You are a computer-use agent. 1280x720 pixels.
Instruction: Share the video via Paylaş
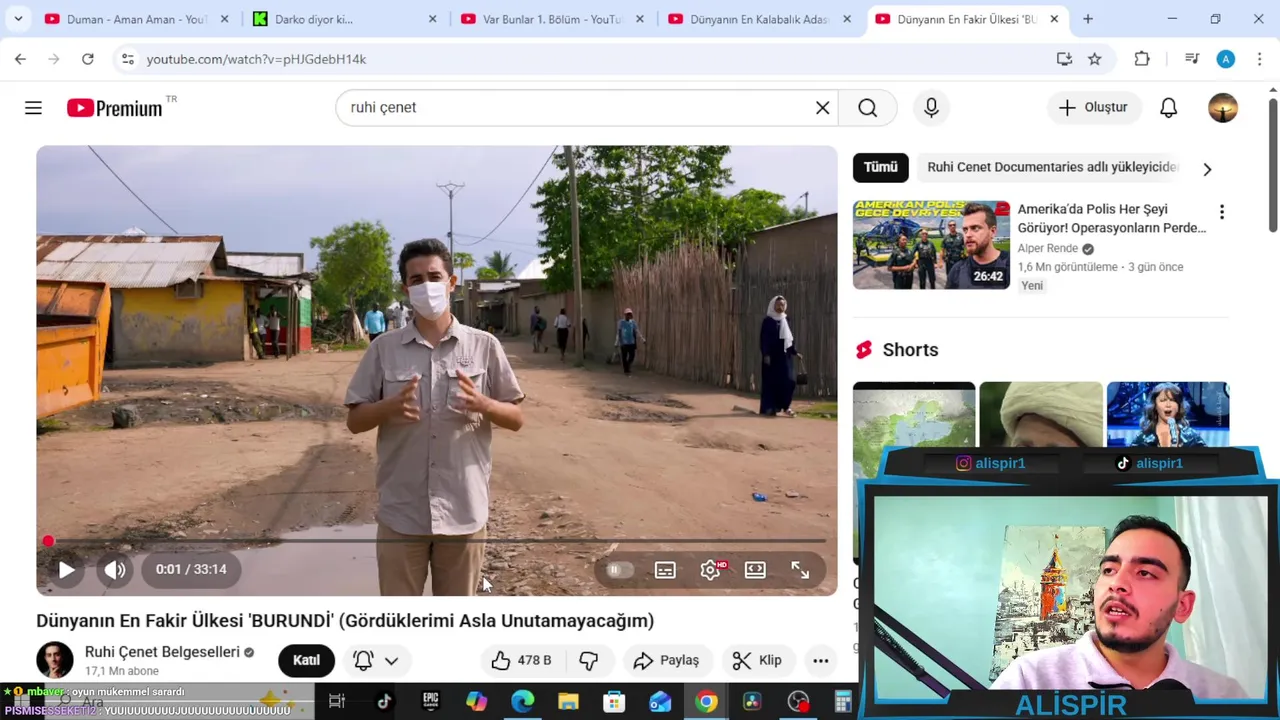666,660
